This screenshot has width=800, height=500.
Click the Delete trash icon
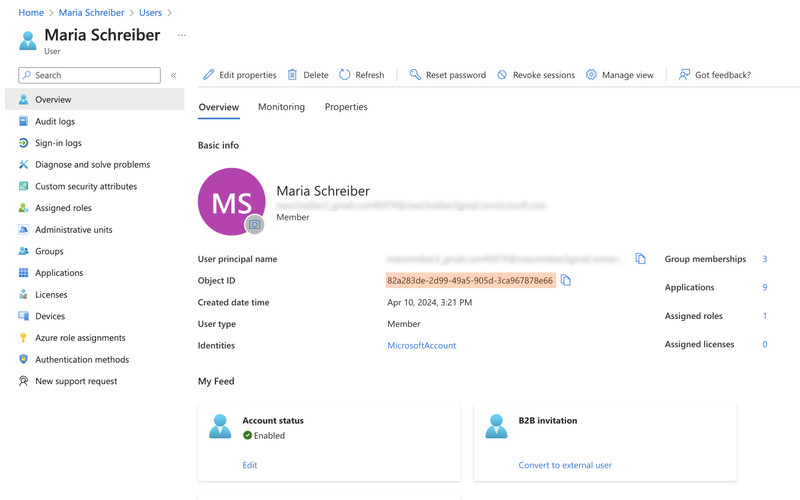click(x=292, y=74)
